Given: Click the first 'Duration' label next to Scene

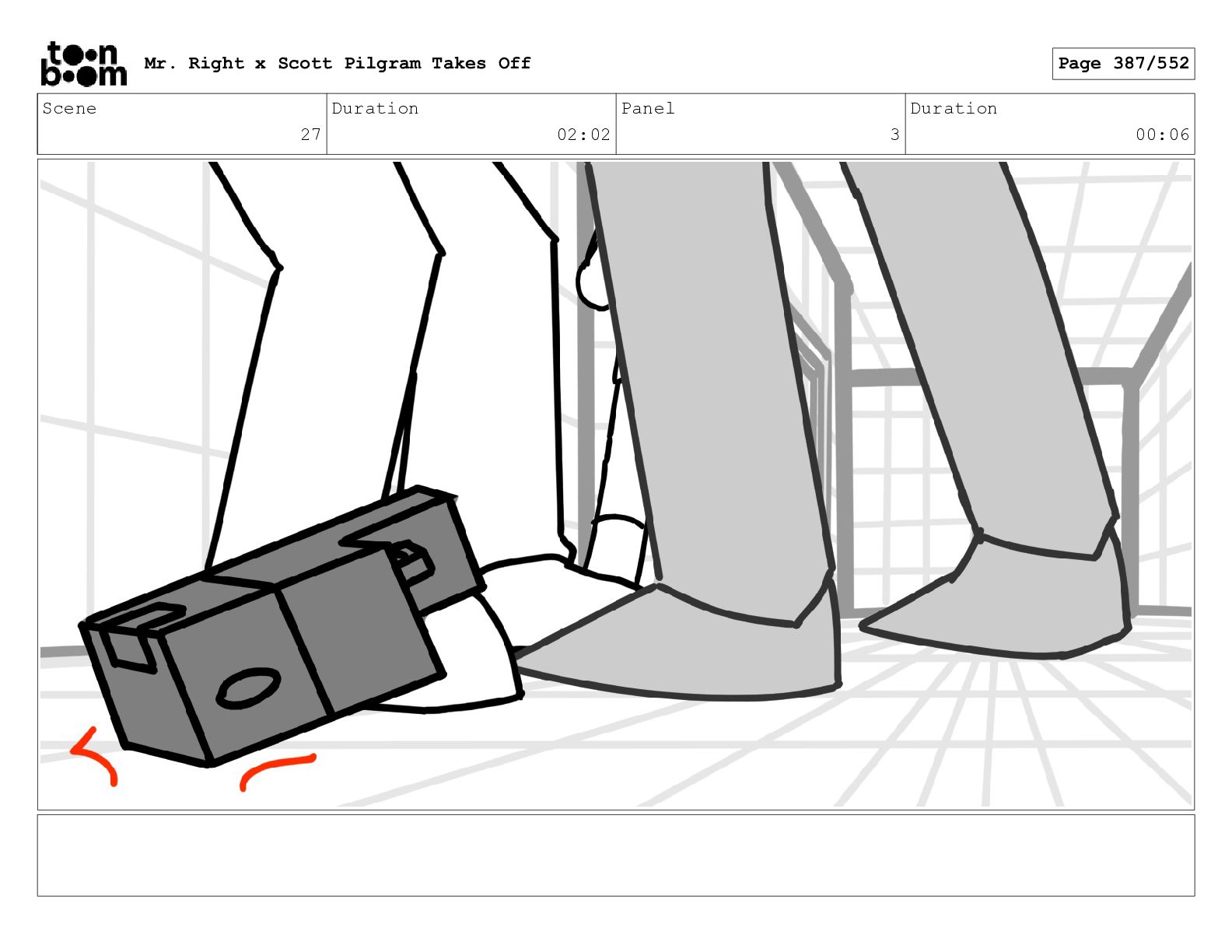Looking at the screenshot, I should 375,108.
